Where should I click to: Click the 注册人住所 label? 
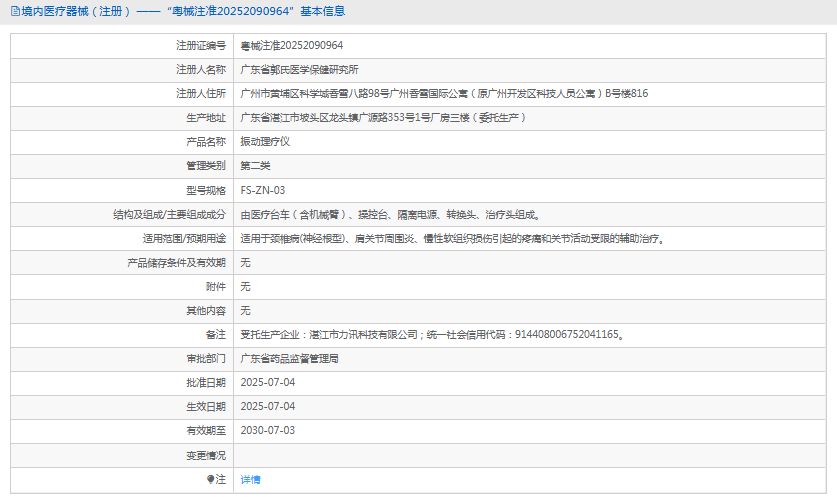(x=201, y=93)
